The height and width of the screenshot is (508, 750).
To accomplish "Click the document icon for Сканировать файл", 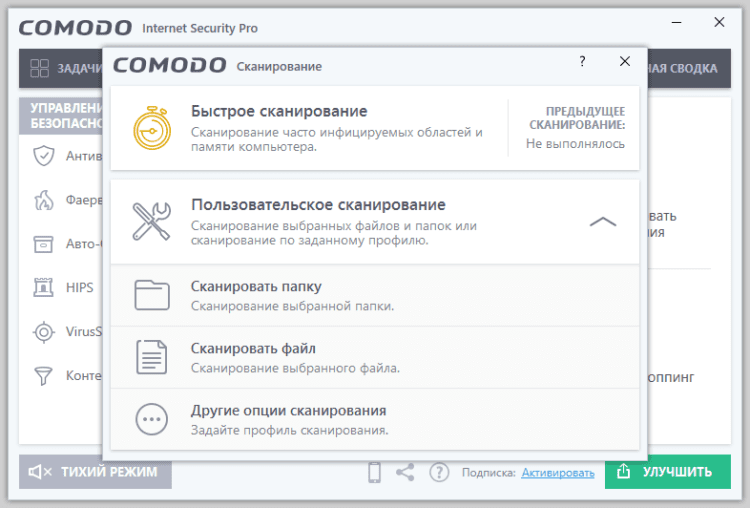I will (x=152, y=357).
